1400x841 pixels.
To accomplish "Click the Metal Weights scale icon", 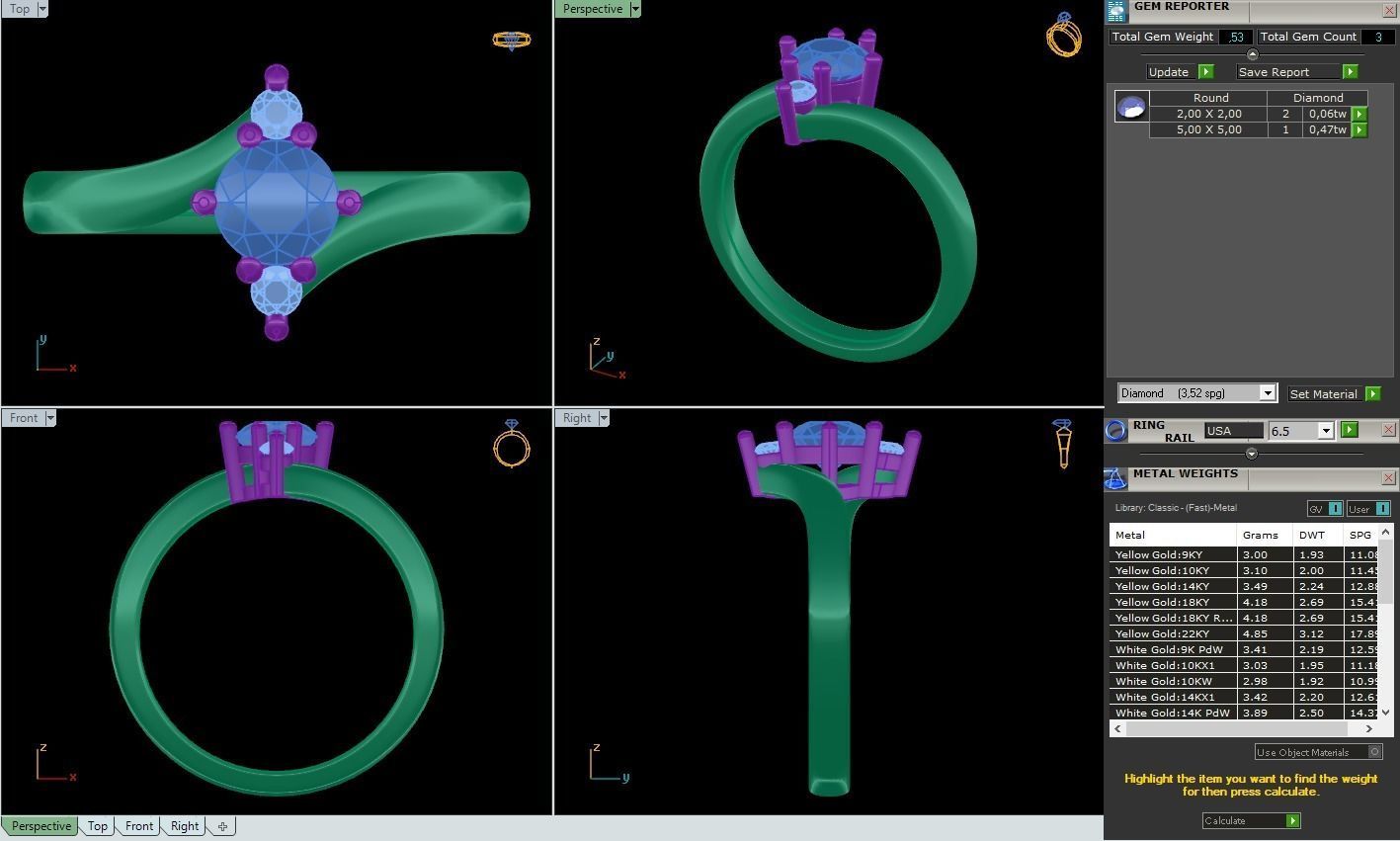I will point(1115,478).
